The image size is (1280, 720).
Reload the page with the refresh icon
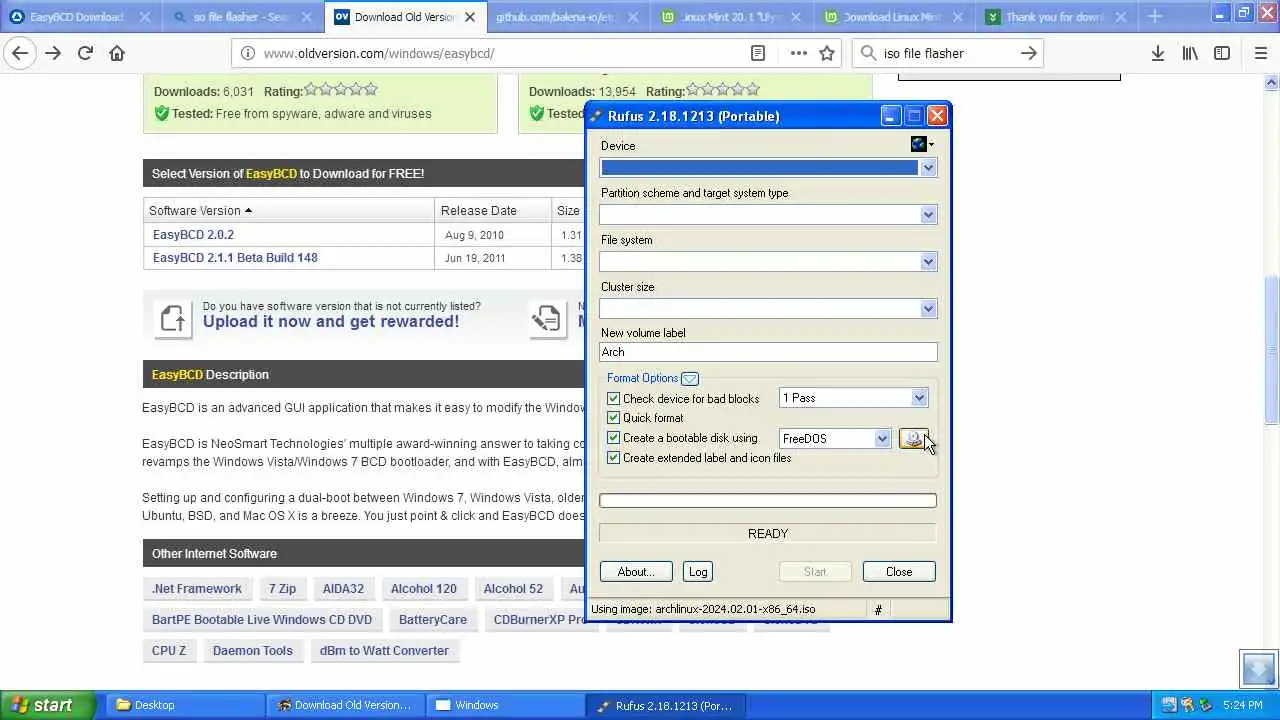pos(85,53)
